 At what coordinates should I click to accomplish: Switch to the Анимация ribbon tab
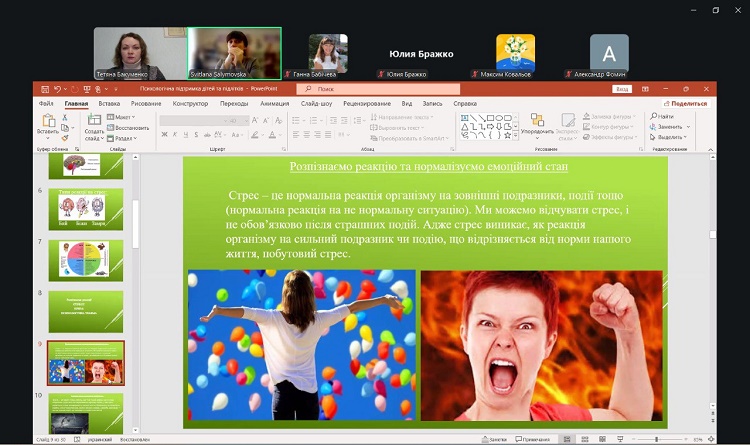[x=274, y=103]
